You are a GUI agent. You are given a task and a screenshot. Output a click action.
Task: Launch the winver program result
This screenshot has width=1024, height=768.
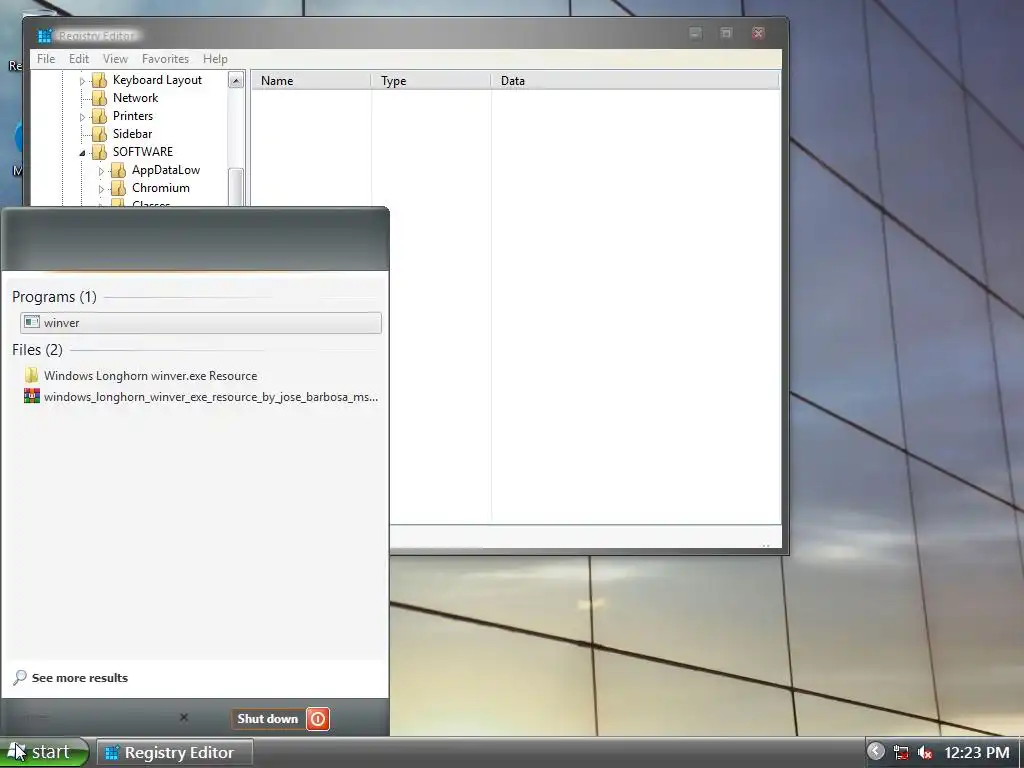(200, 323)
